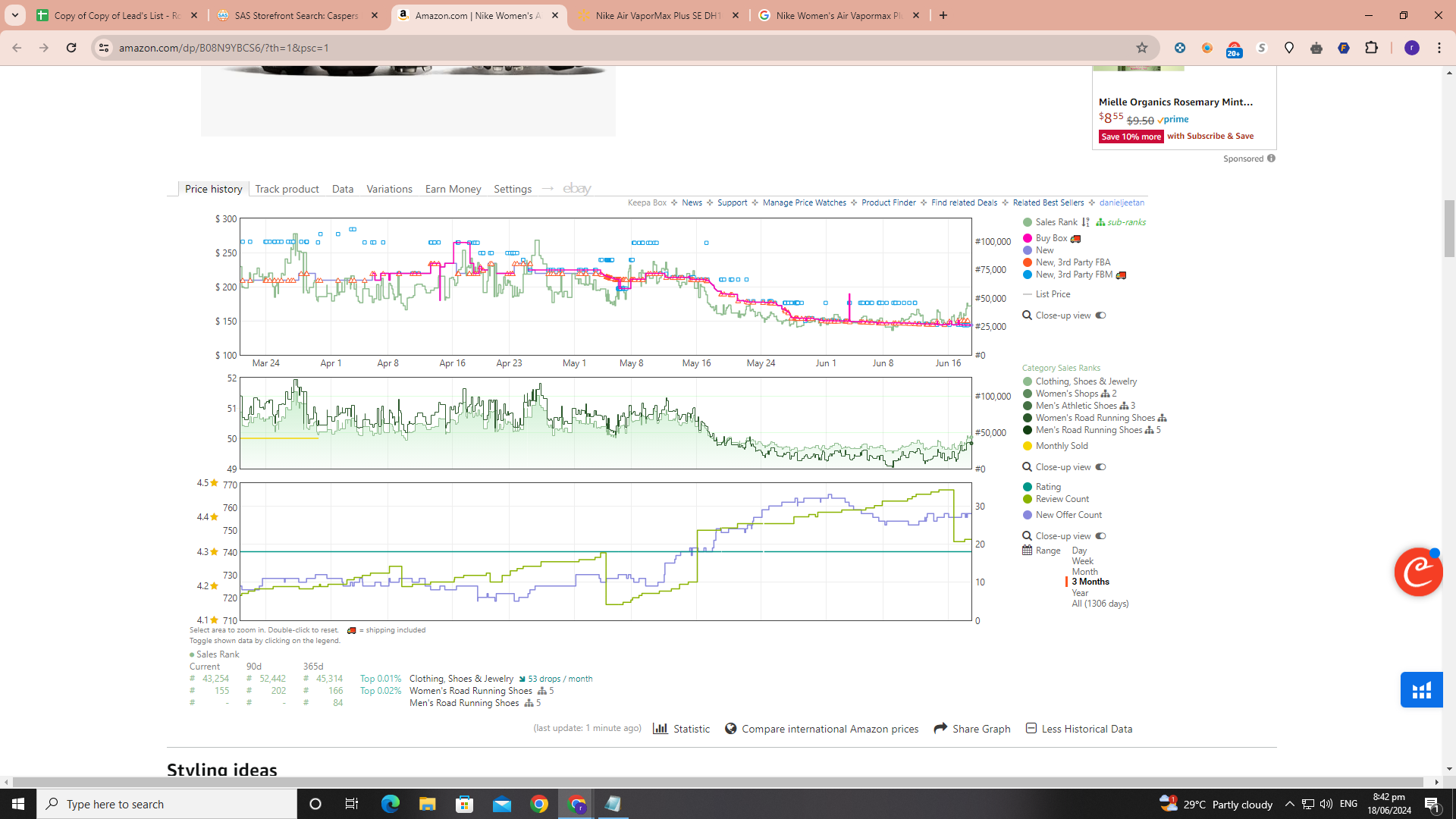
Task: Click the site information icon by URL
Action: 104,48
